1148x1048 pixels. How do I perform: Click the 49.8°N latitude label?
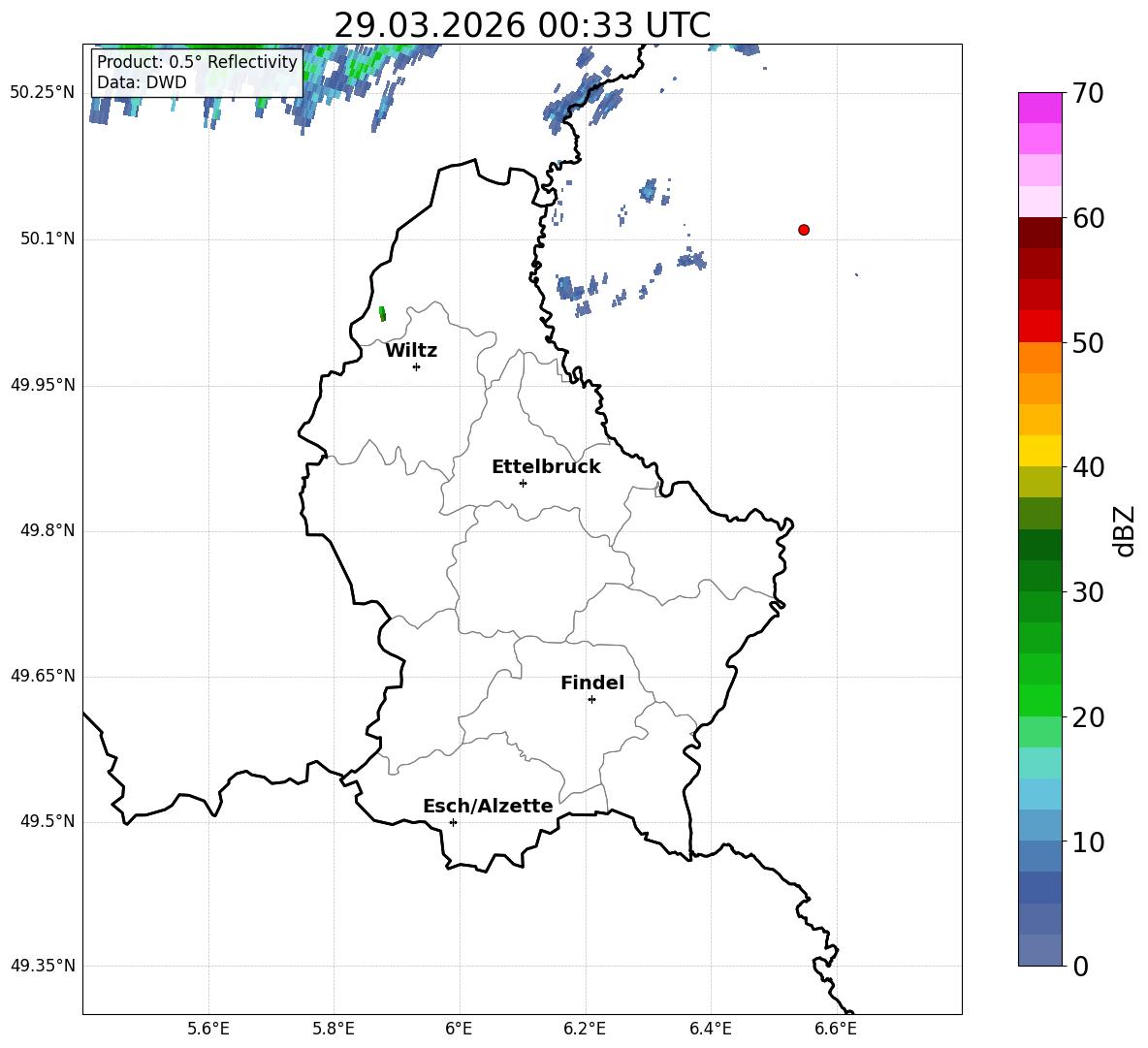[48, 530]
